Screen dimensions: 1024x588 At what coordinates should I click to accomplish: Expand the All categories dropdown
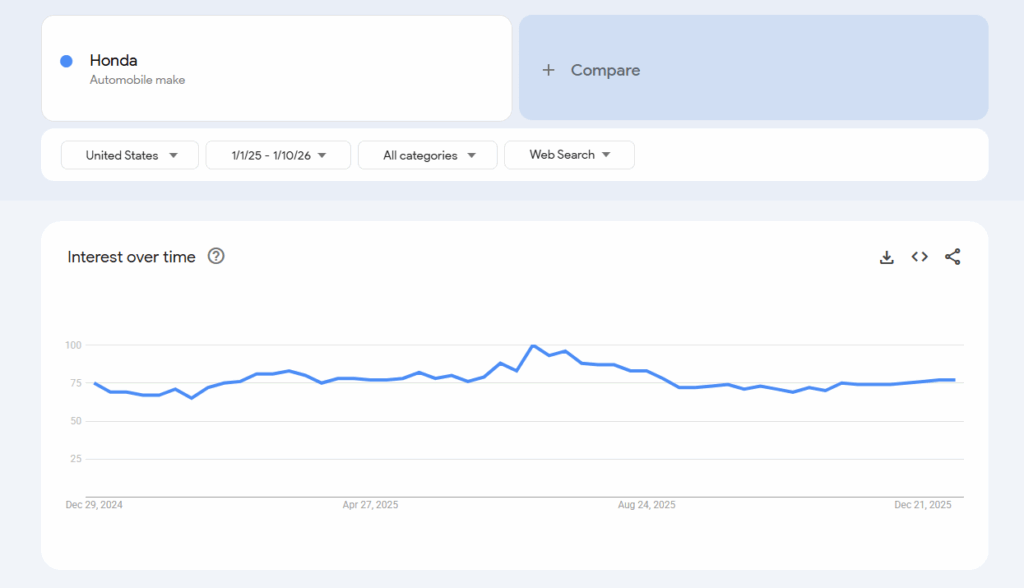point(427,155)
